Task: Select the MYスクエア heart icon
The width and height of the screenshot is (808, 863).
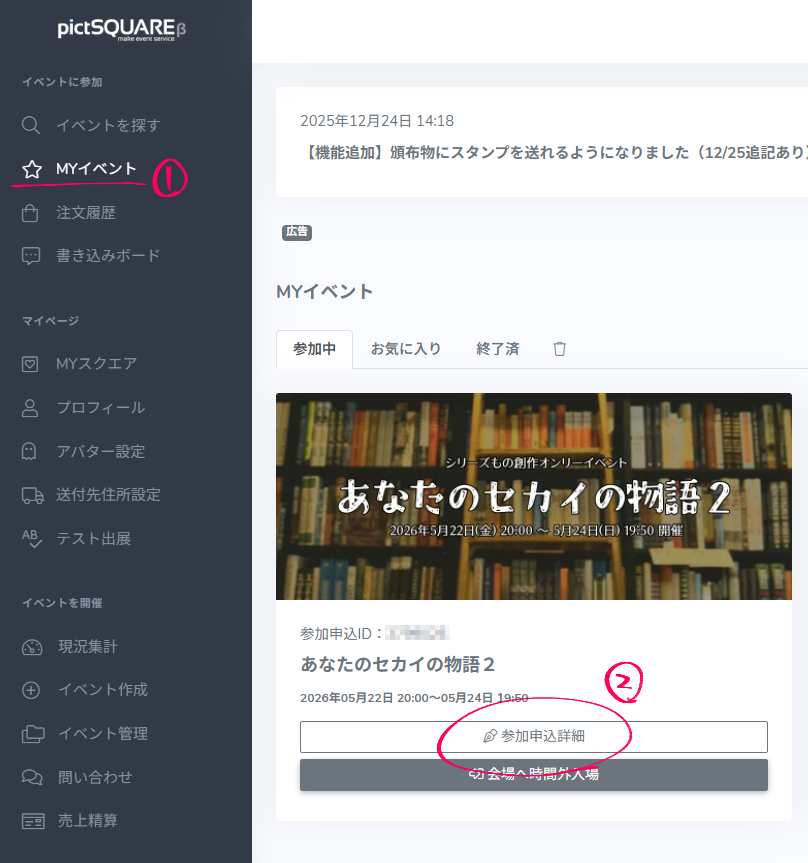Action: point(31,364)
